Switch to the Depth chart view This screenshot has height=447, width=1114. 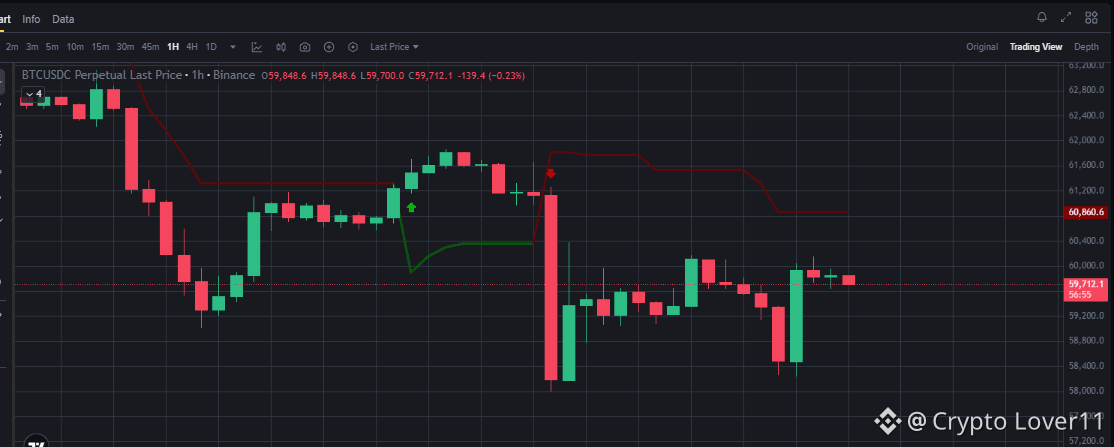pyautogui.click(x=1086, y=47)
